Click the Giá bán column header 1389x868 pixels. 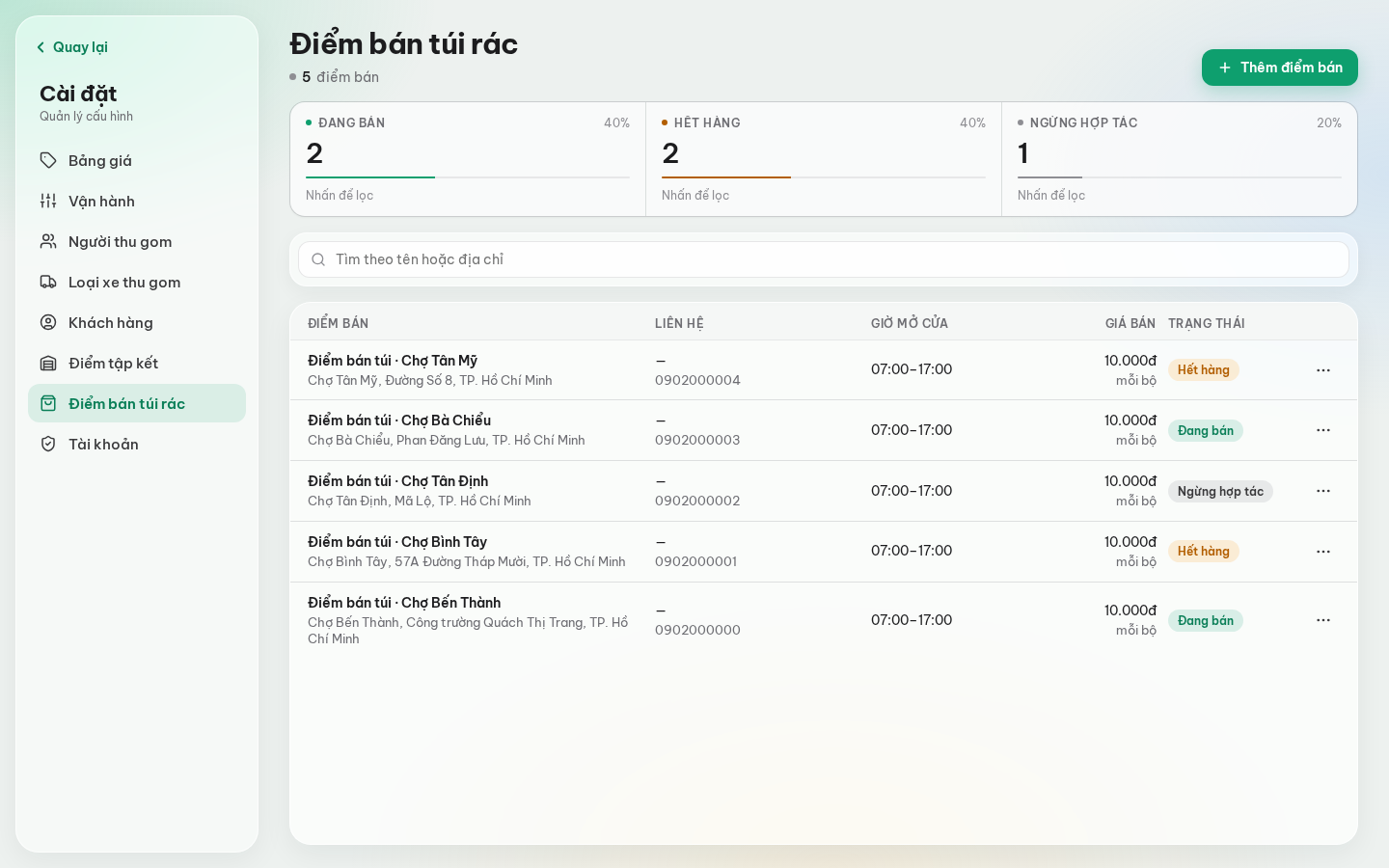click(x=1130, y=323)
